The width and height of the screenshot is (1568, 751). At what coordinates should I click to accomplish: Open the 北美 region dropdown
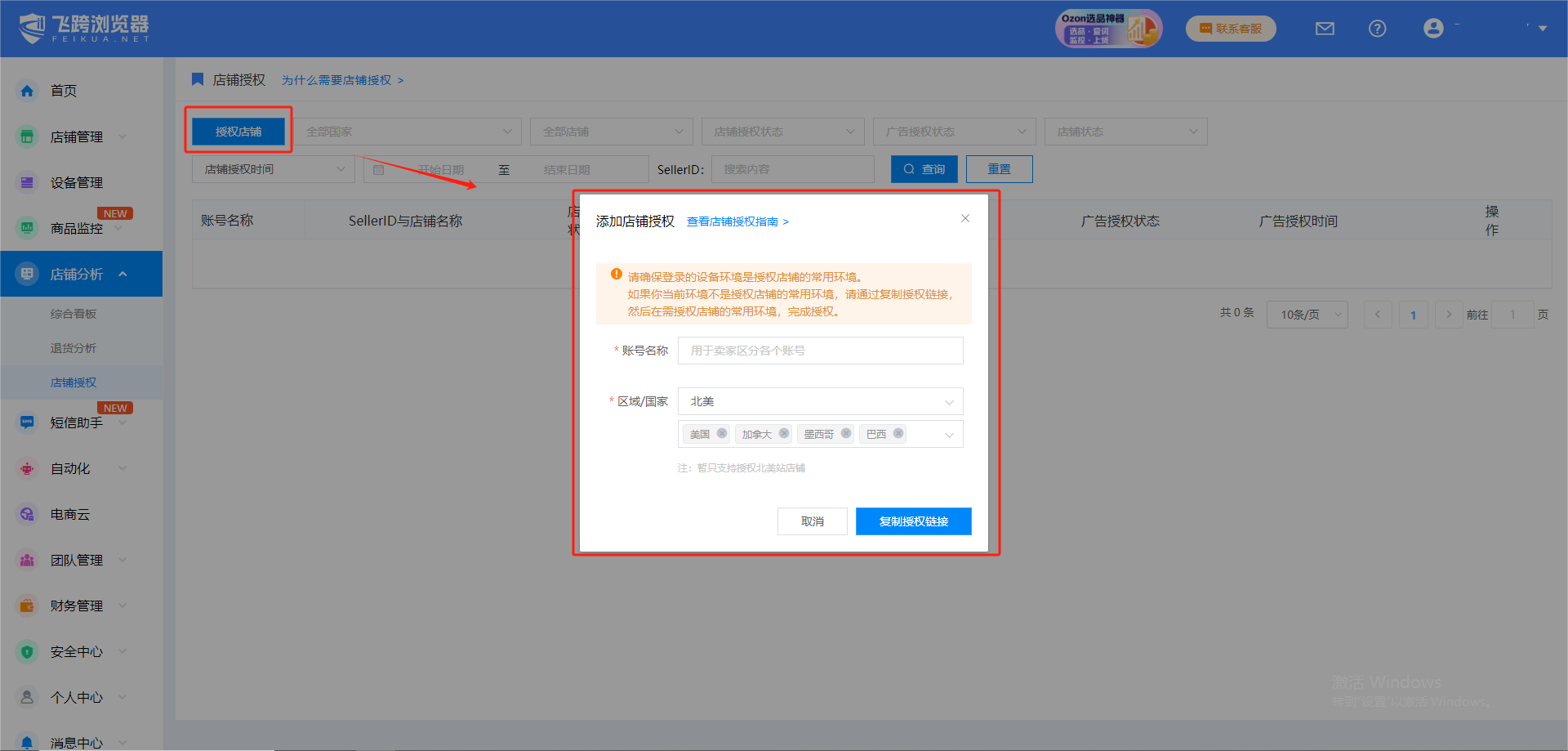820,401
